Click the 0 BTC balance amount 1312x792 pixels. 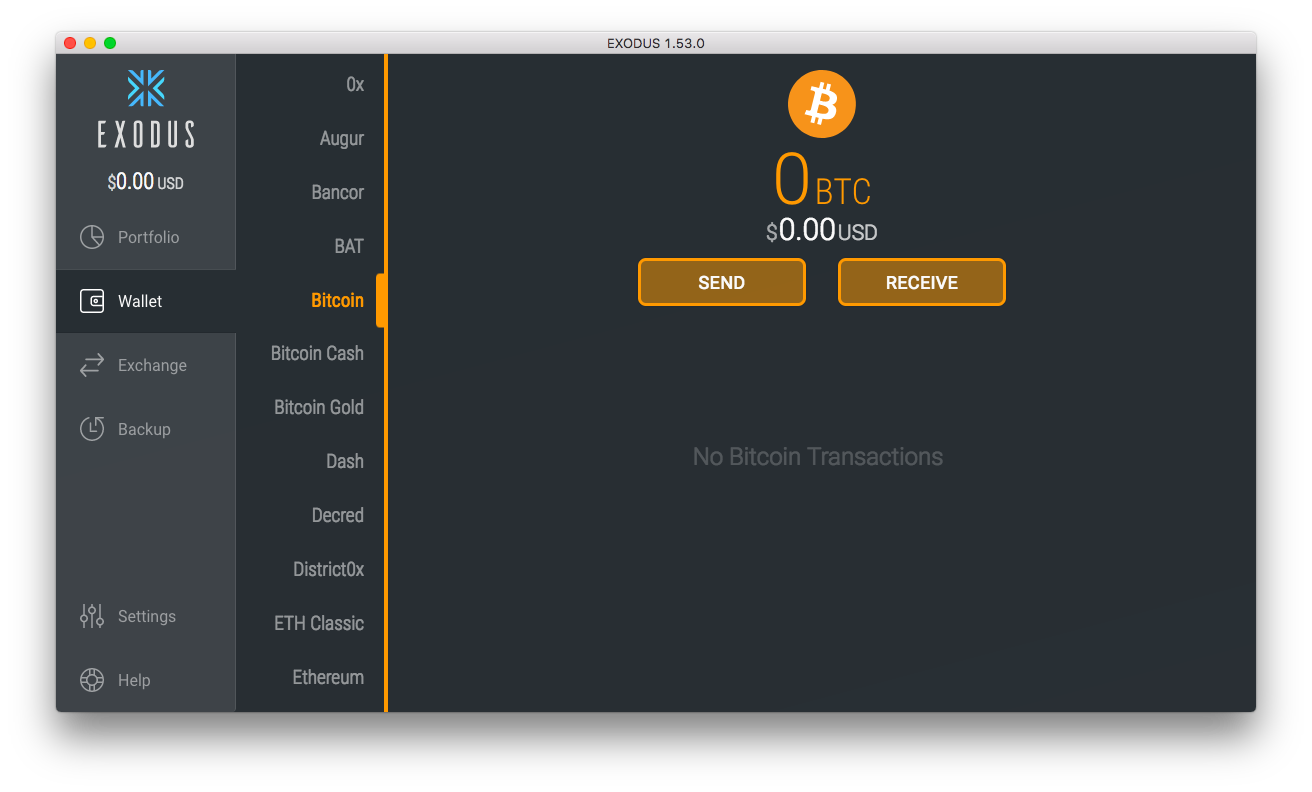pos(822,180)
